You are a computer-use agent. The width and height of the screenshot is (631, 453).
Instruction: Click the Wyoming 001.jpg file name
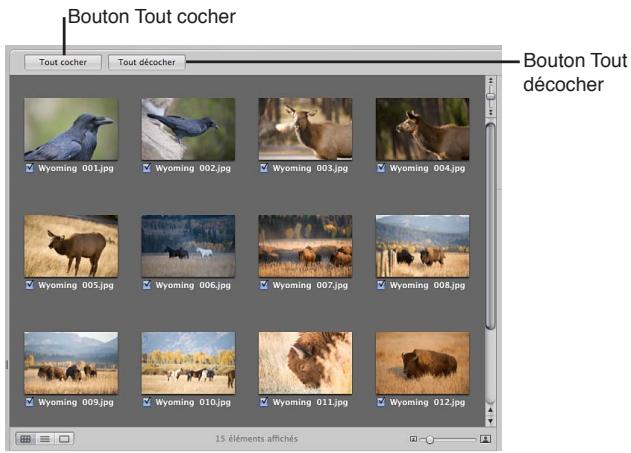[x=76, y=169]
